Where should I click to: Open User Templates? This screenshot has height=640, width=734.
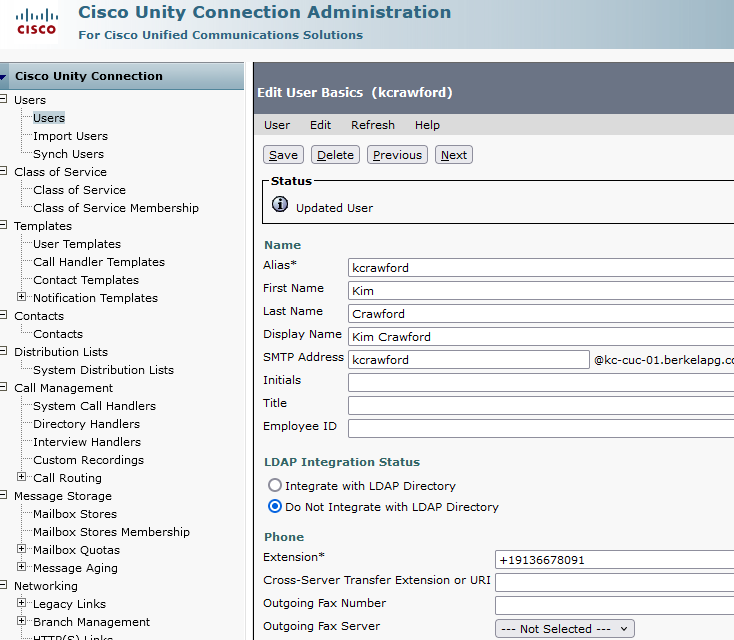[x=77, y=244]
